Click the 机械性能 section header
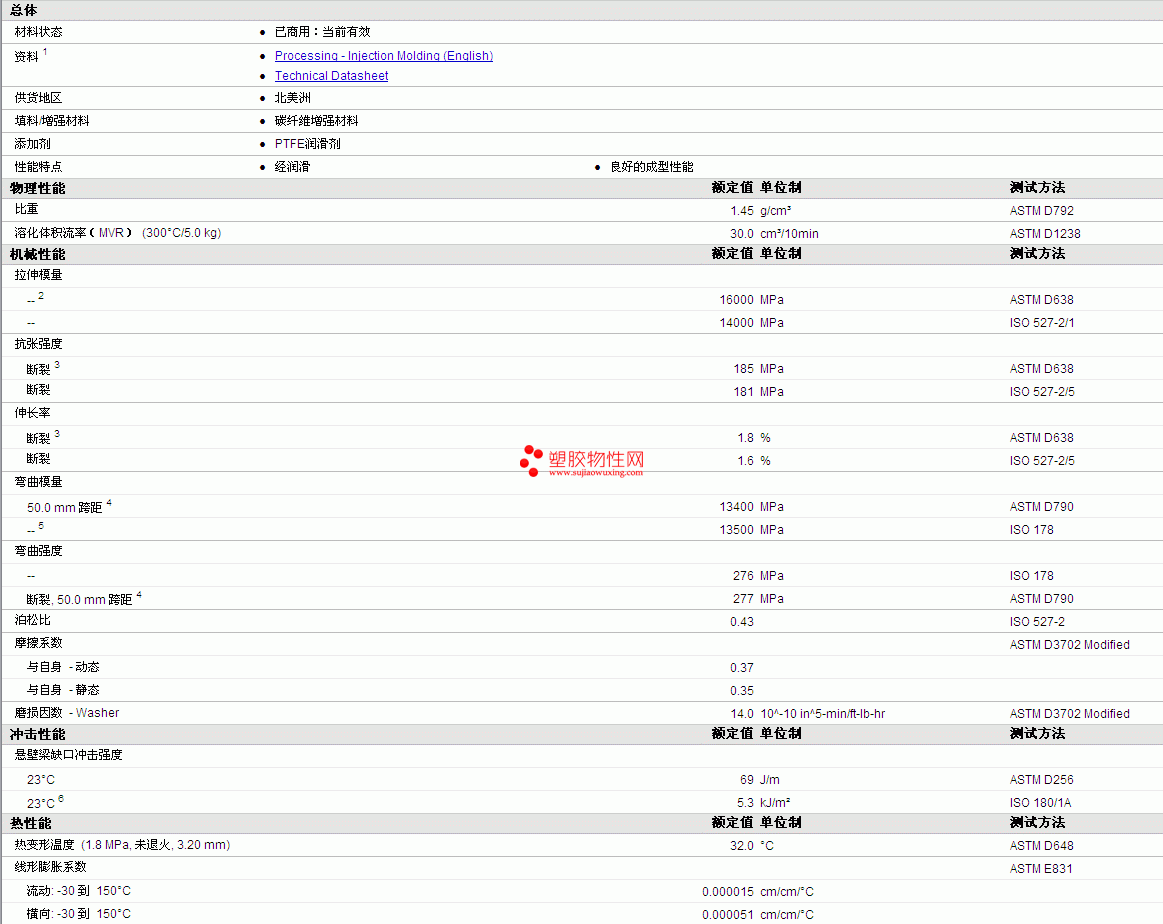Viewport: 1163px width, 924px height. [x=38, y=254]
